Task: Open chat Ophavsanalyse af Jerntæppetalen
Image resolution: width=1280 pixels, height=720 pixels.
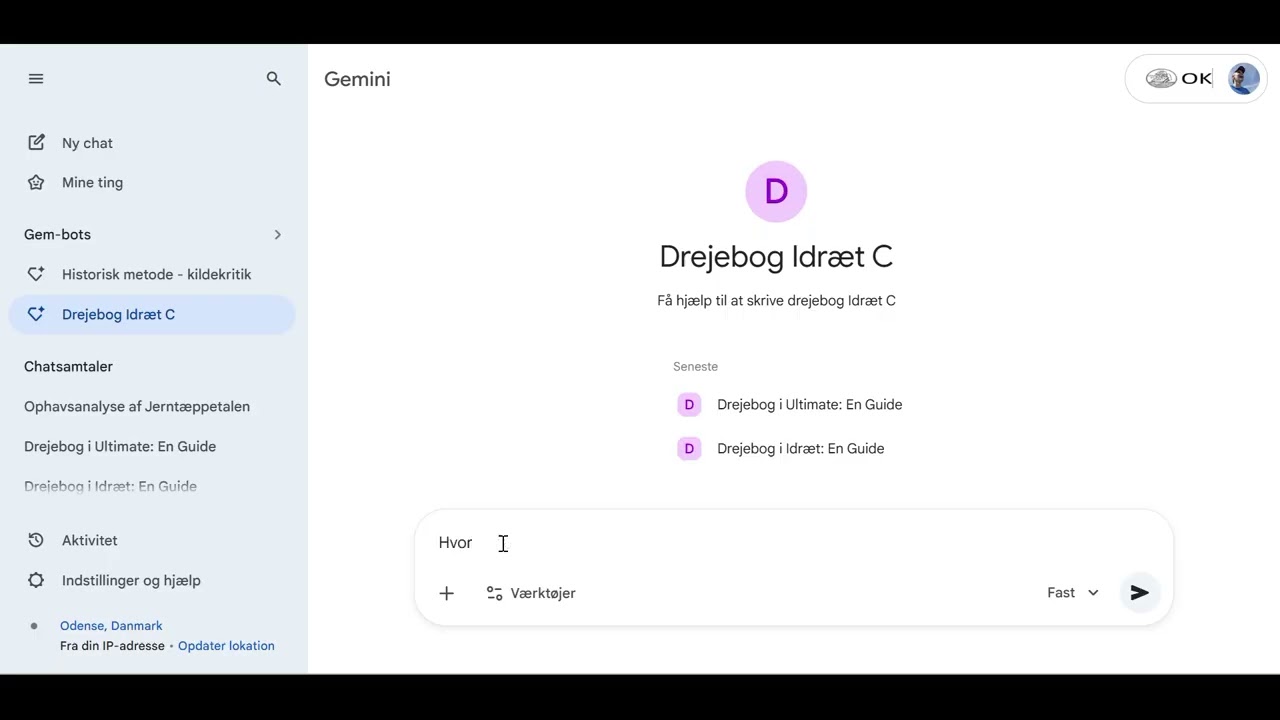Action: [x=137, y=407]
